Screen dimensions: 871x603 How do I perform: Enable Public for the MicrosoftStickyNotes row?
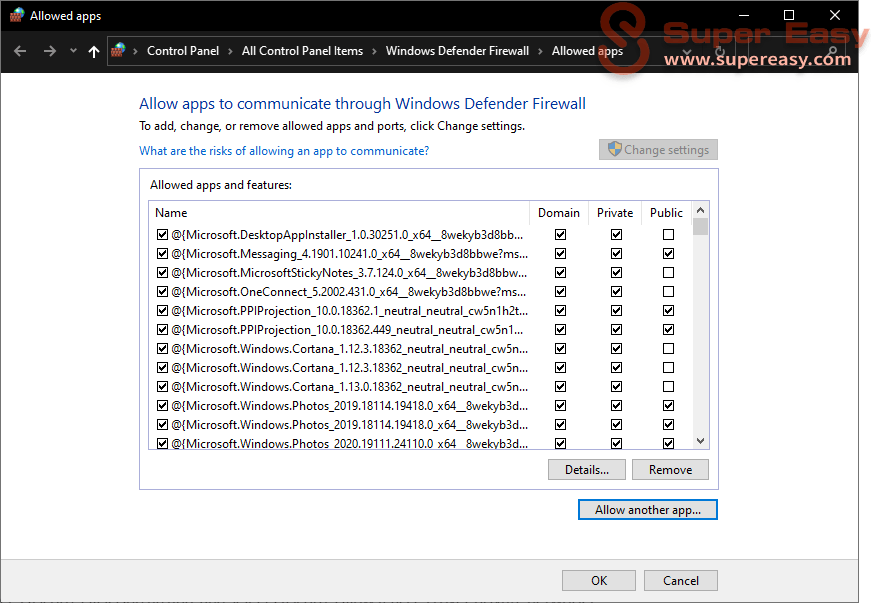[x=668, y=273]
